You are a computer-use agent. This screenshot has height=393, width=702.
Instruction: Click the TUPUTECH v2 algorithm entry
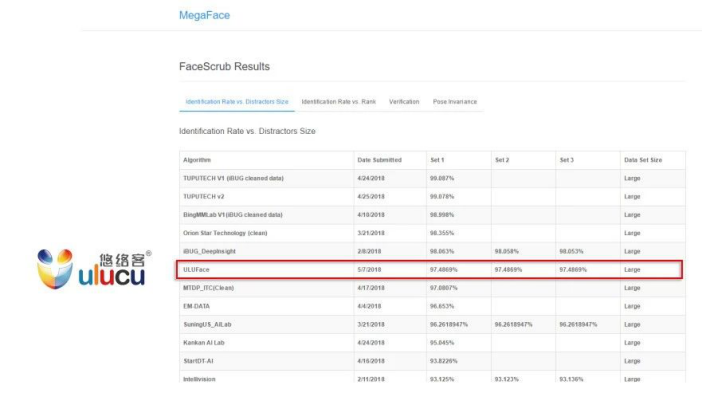pyautogui.click(x=203, y=196)
